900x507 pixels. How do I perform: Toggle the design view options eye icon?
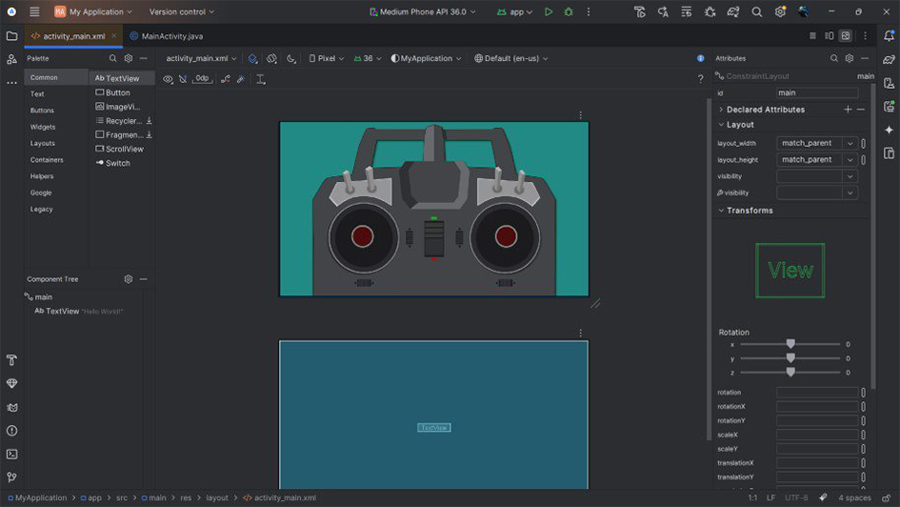pyautogui.click(x=168, y=79)
